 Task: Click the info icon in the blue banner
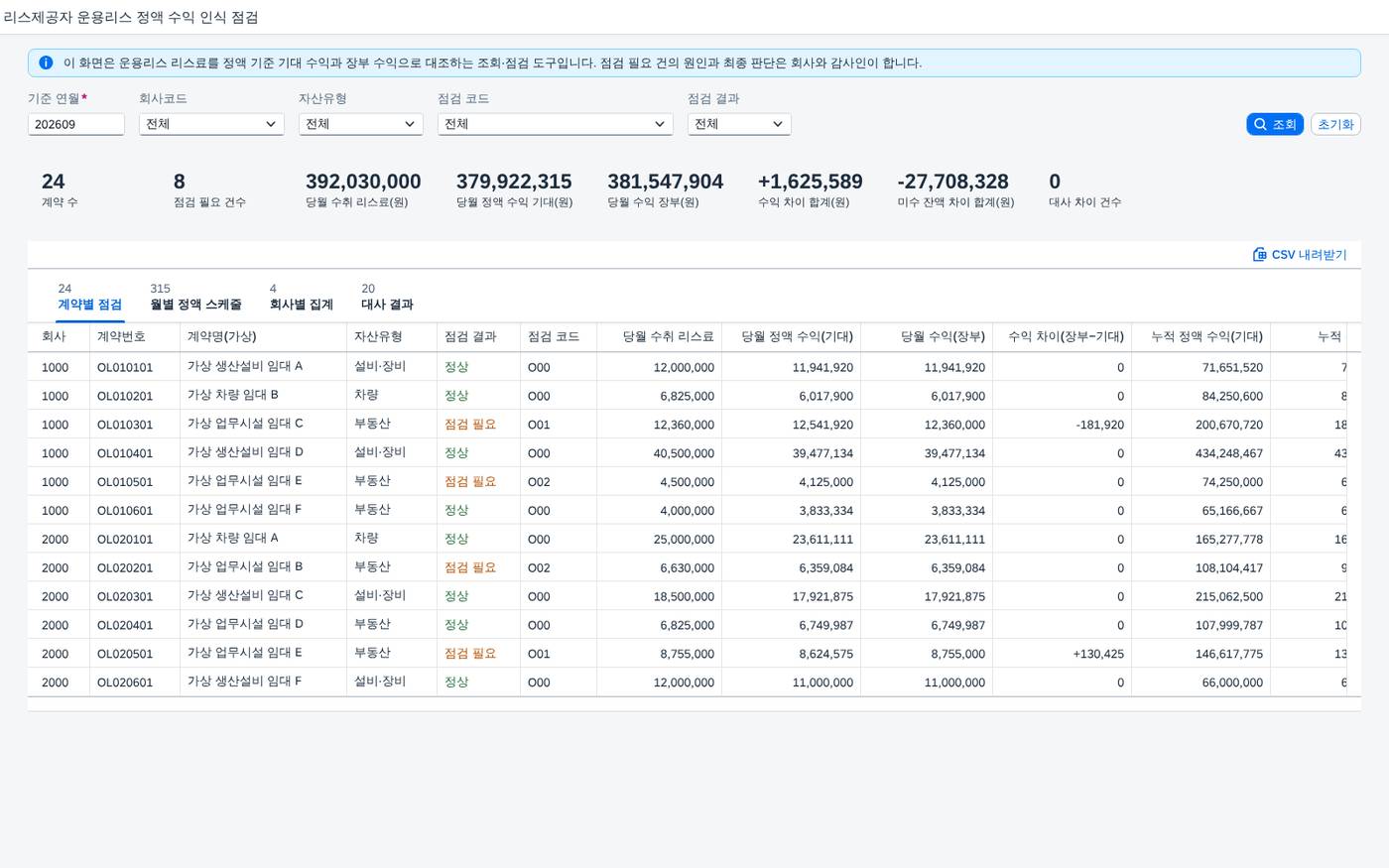click(x=46, y=62)
